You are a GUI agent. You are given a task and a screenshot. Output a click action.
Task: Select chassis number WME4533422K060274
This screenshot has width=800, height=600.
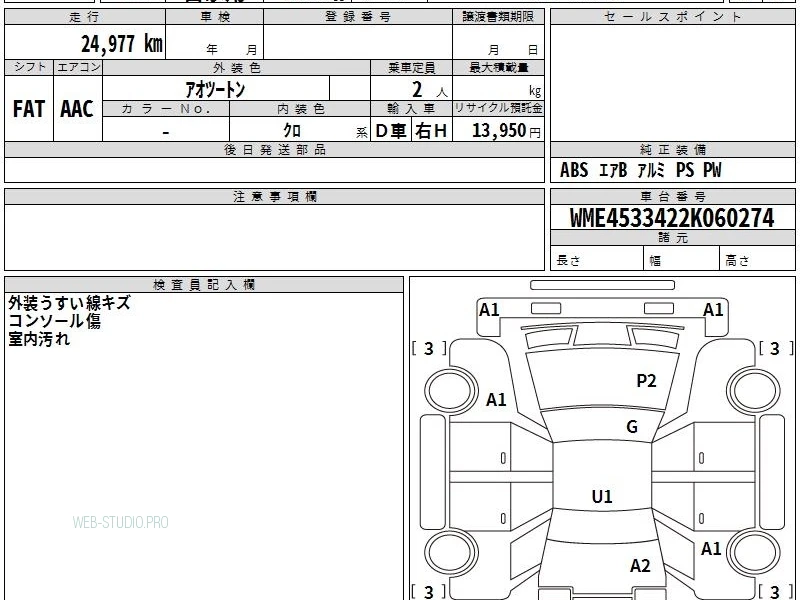(x=672, y=218)
